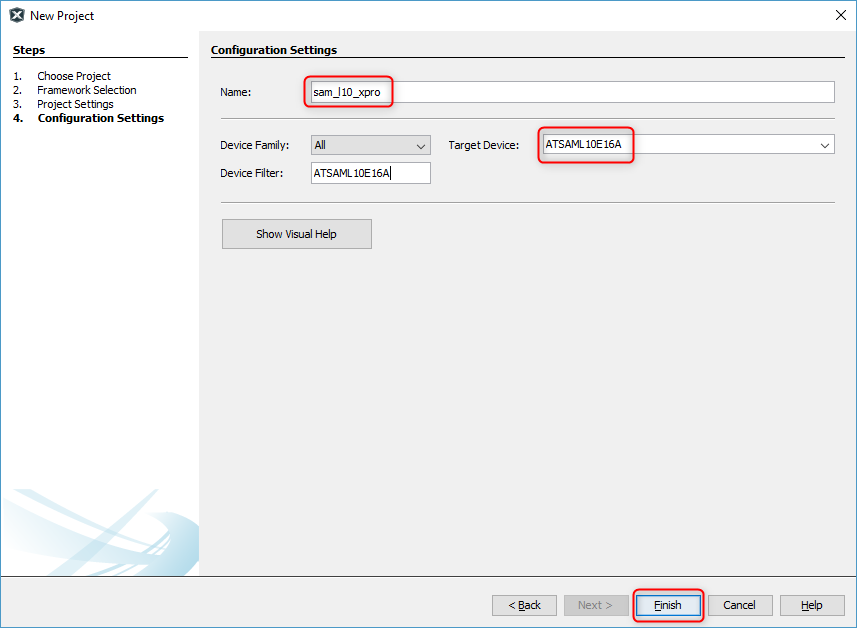Click the Finish button
Viewport: 857px width, 628px height.
pyautogui.click(x=667, y=605)
